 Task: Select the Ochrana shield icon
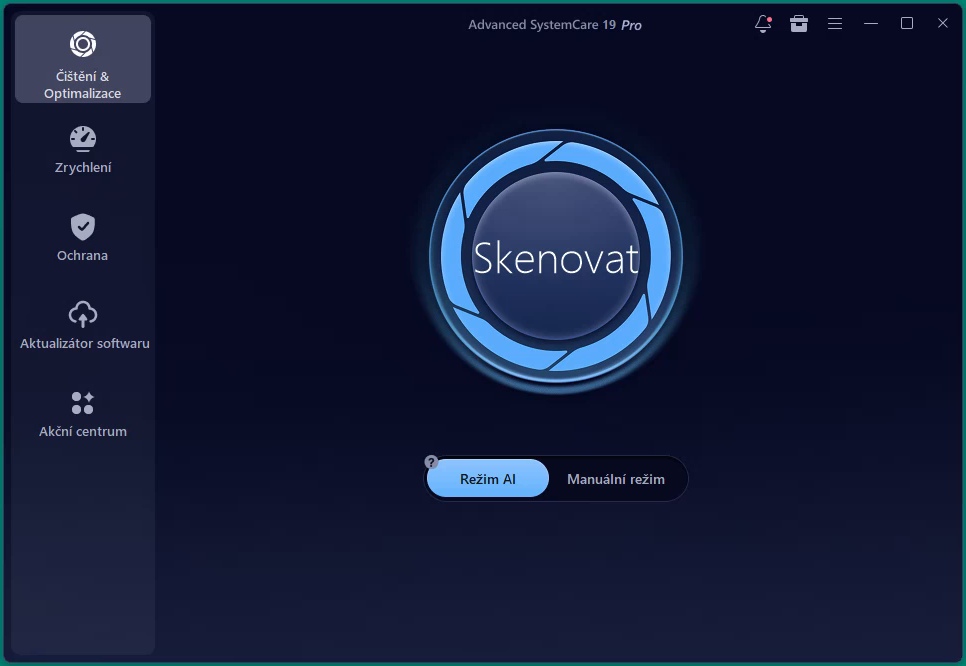click(83, 226)
